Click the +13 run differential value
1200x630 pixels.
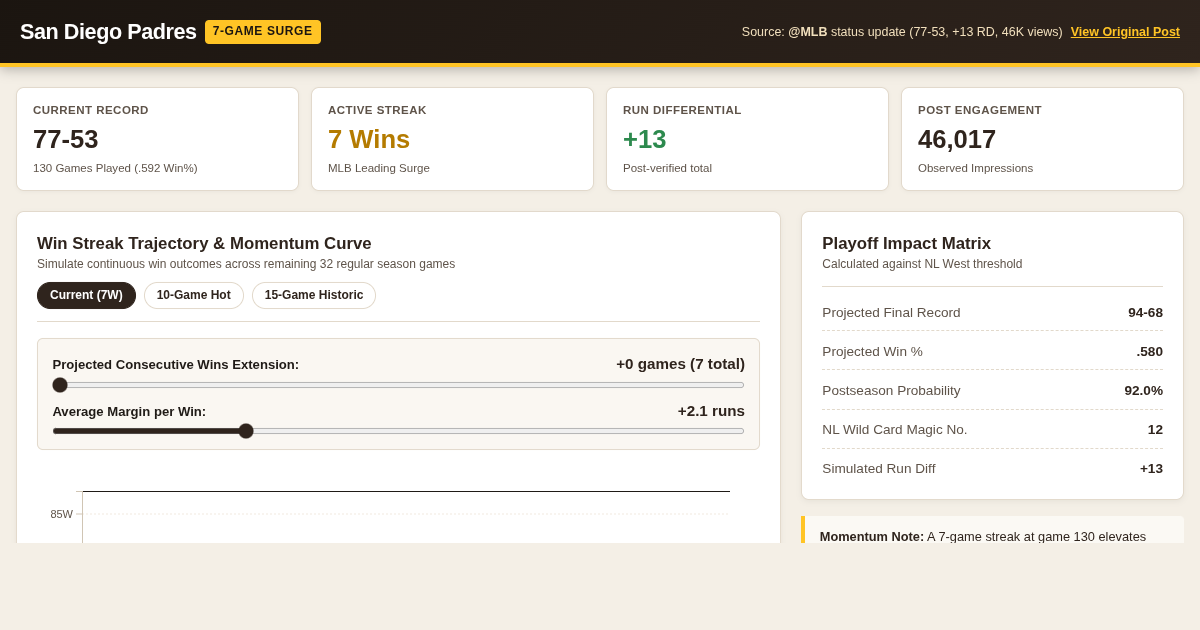click(x=644, y=139)
